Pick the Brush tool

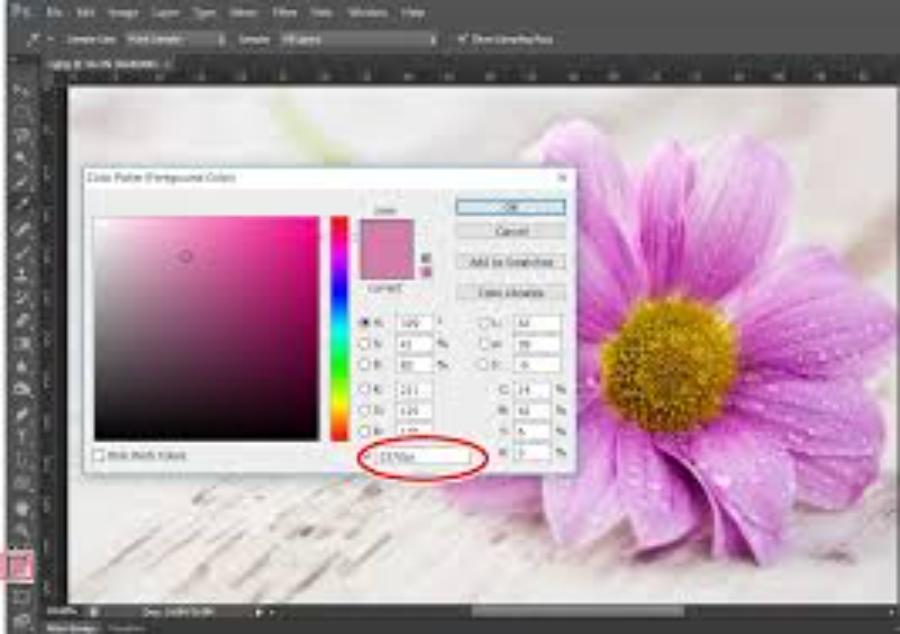21,251
